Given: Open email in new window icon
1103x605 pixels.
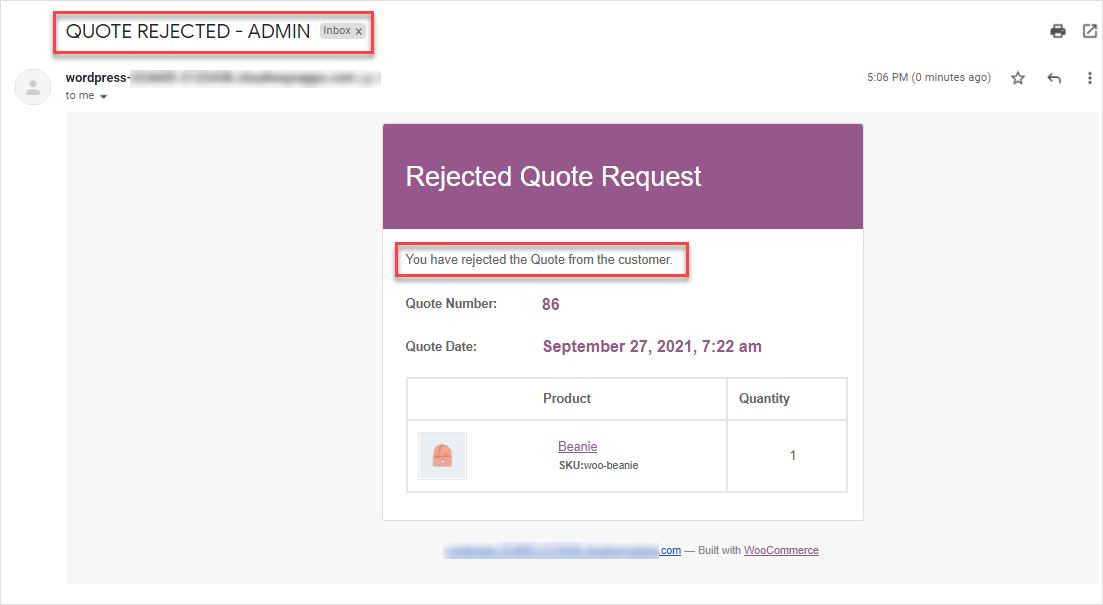Looking at the screenshot, I should pyautogui.click(x=1090, y=31).
